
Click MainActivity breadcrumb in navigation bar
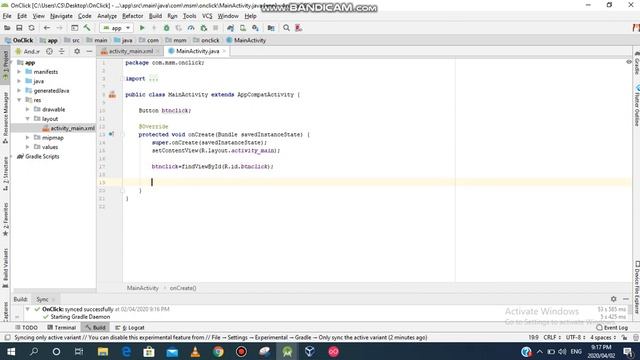point(246,40)
